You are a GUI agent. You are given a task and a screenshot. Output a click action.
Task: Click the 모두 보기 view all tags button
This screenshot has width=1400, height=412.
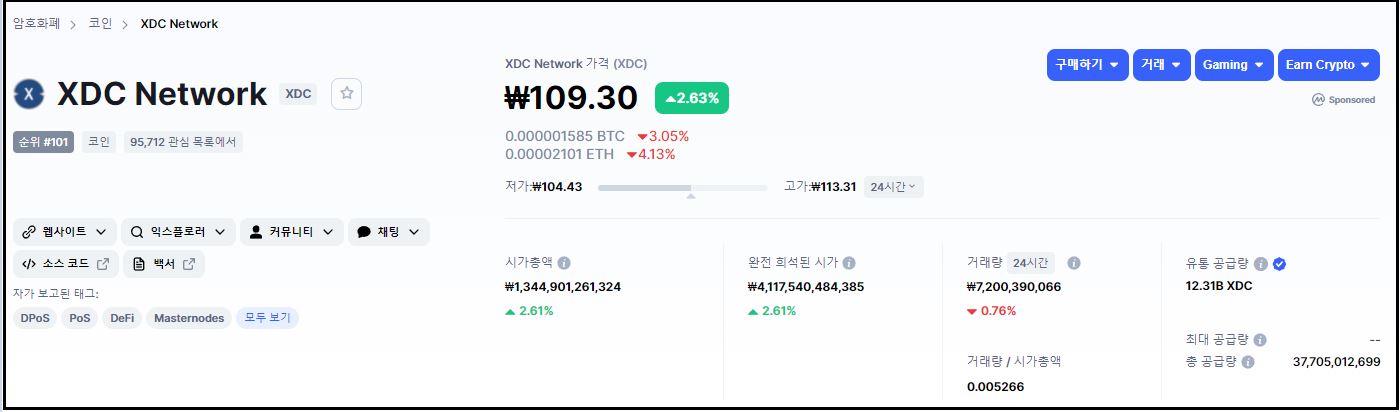(x=267, y=318)
